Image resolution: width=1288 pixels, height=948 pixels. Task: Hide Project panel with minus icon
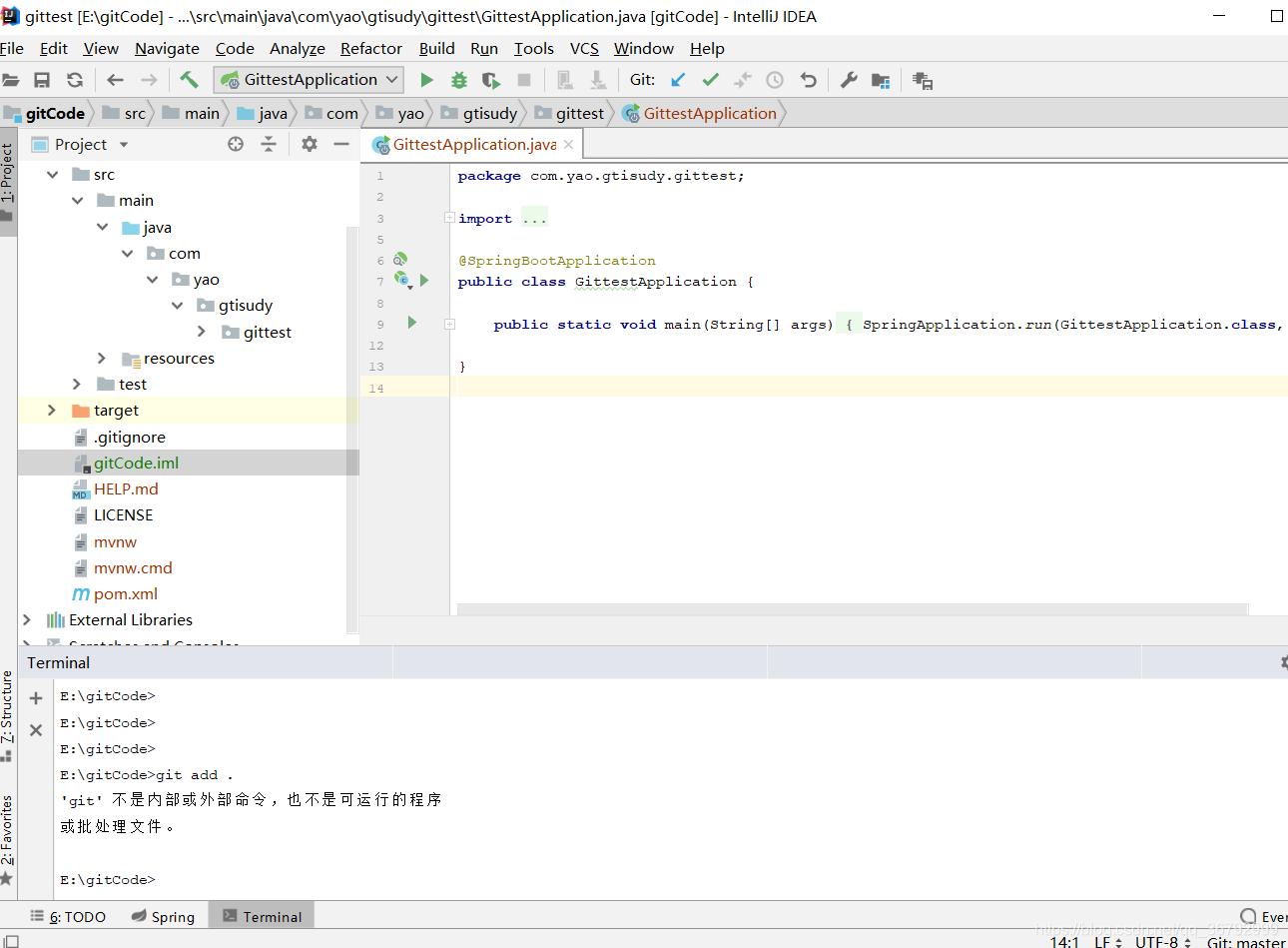point(341,144)
